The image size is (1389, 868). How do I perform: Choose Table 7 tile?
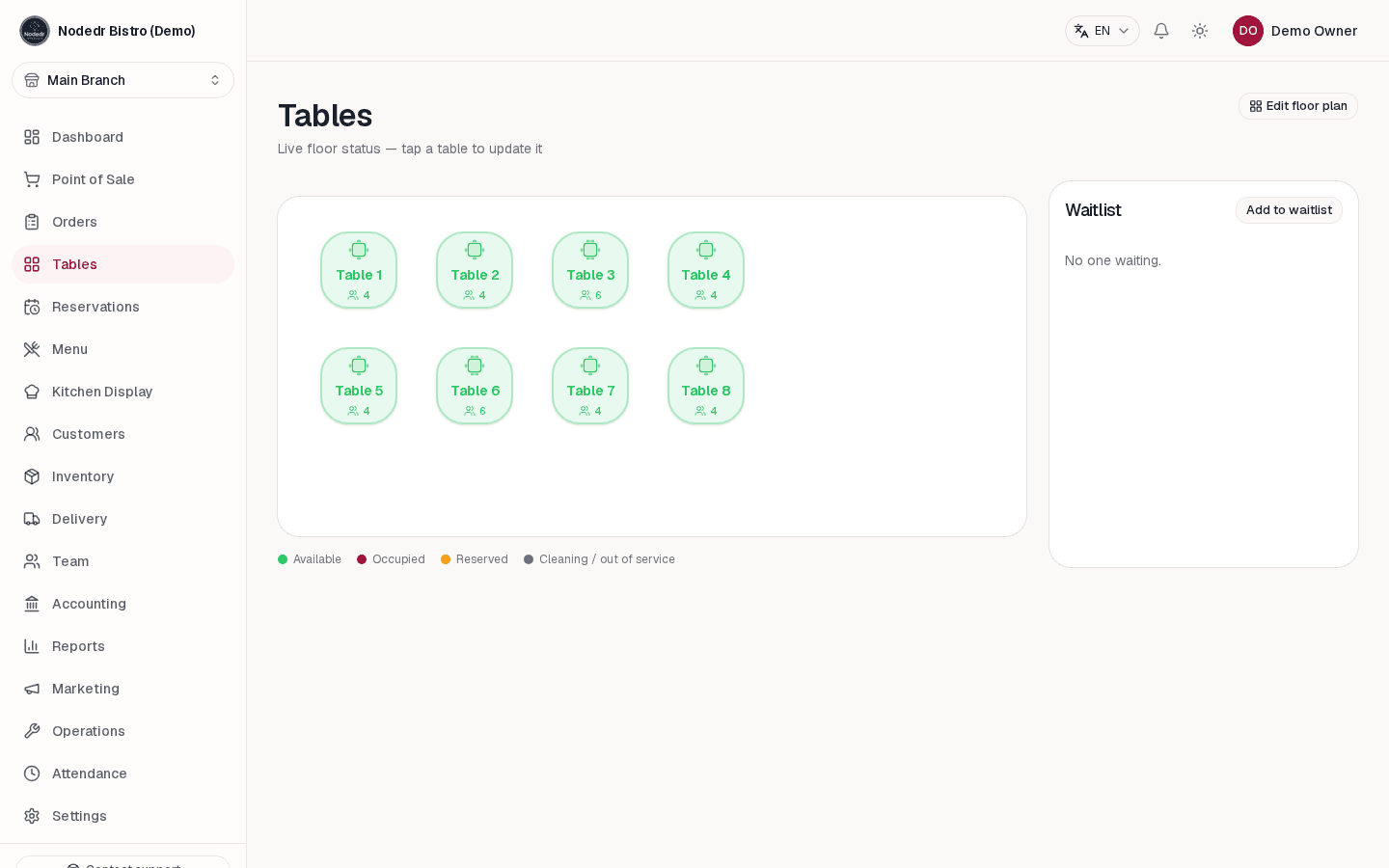[x=590, y=386]
